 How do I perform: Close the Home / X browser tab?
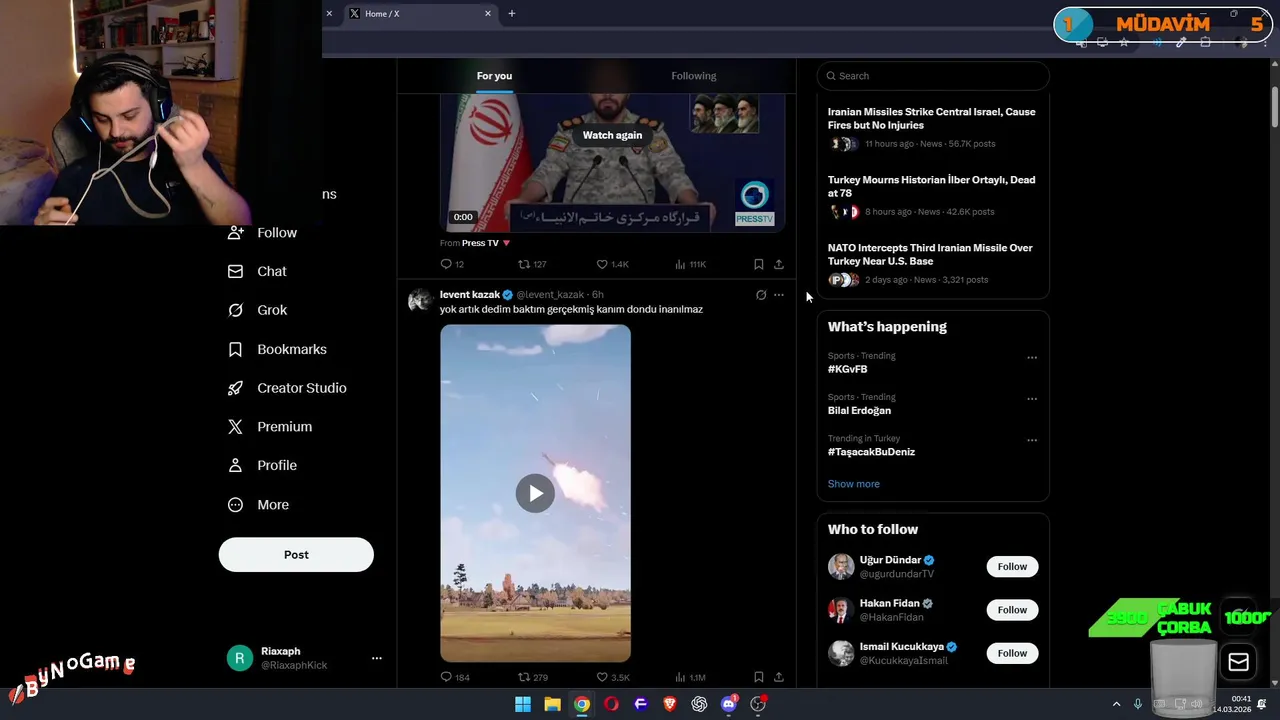[488, 14]
